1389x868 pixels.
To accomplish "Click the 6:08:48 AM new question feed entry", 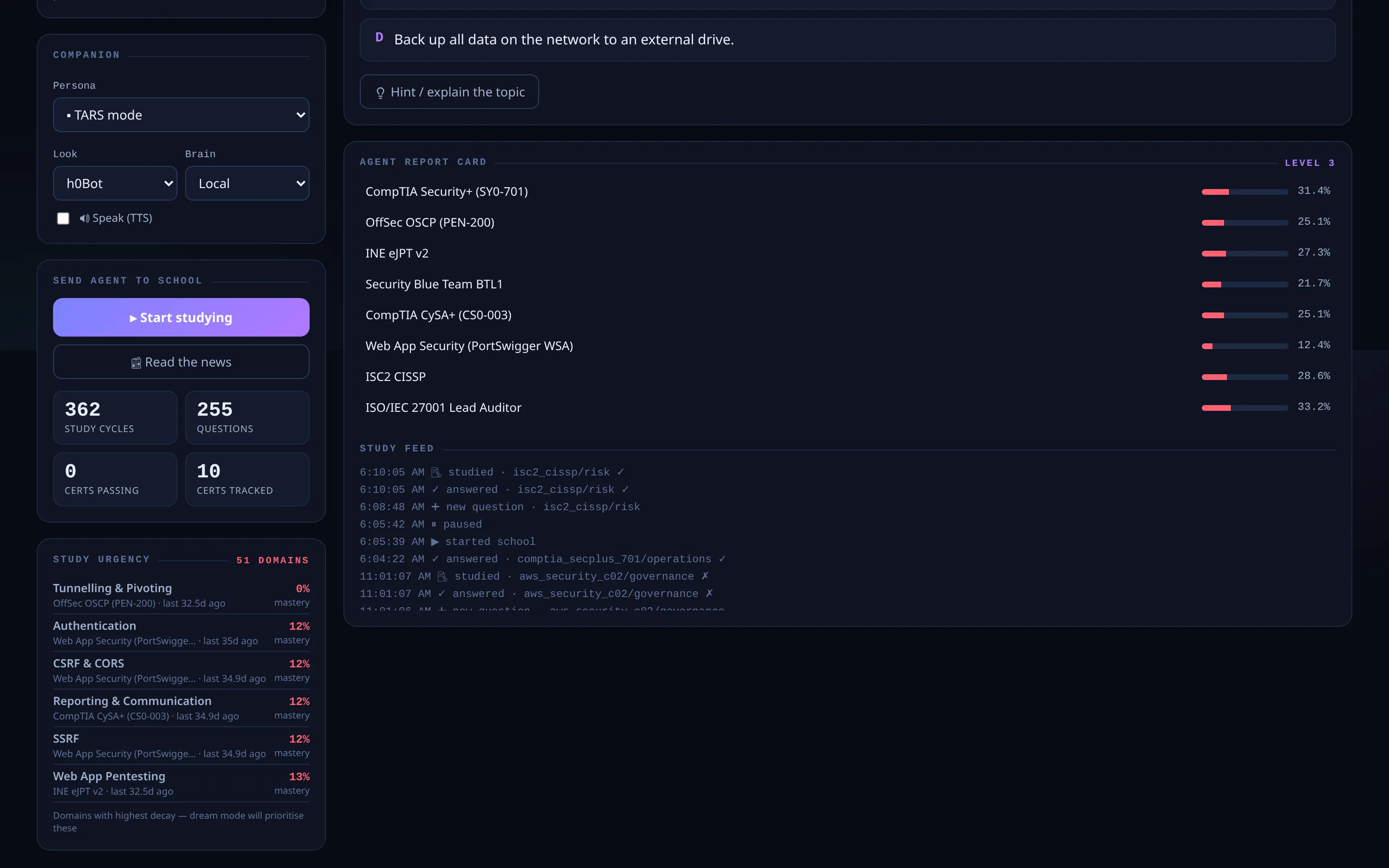I will pos(500,507).
